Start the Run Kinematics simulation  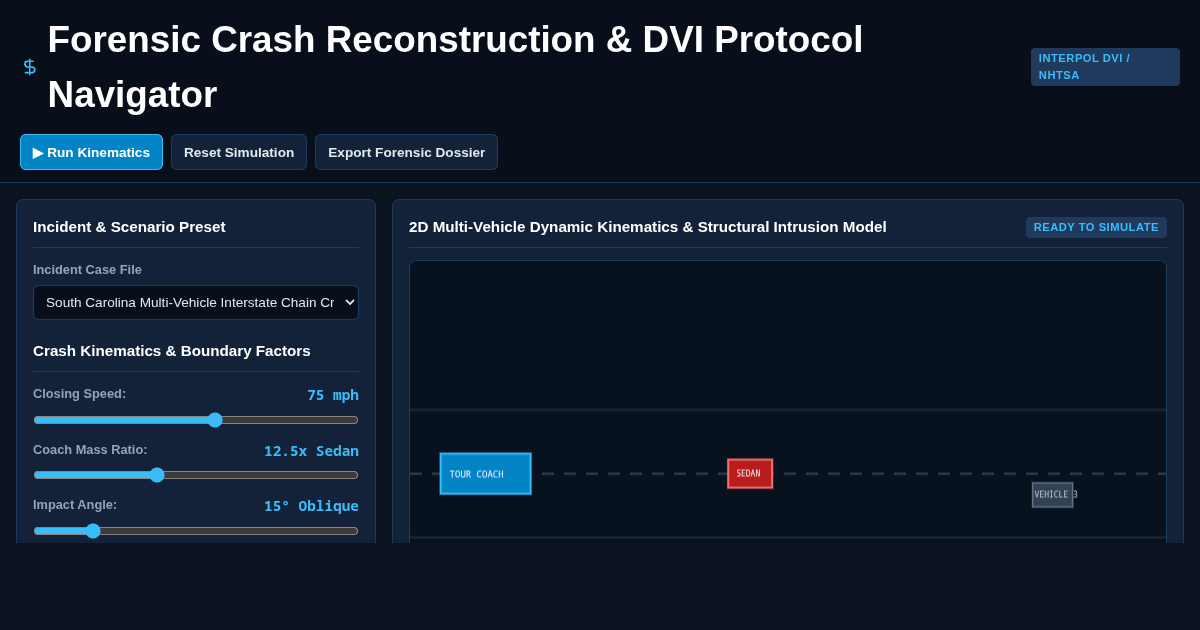click(x=91, y=152)
